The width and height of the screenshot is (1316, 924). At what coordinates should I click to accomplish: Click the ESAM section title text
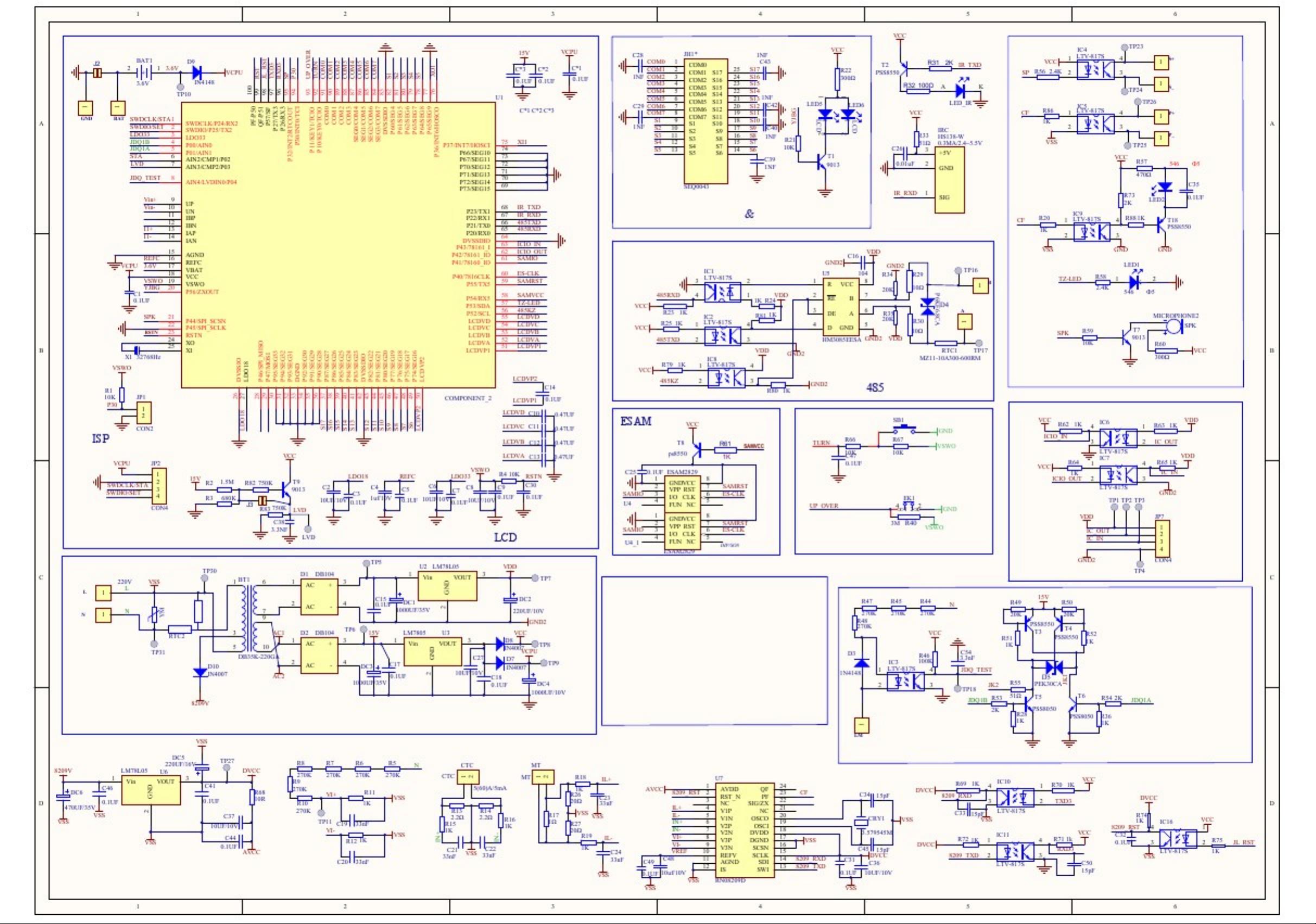pyautogui.click(x=635, y=421)
